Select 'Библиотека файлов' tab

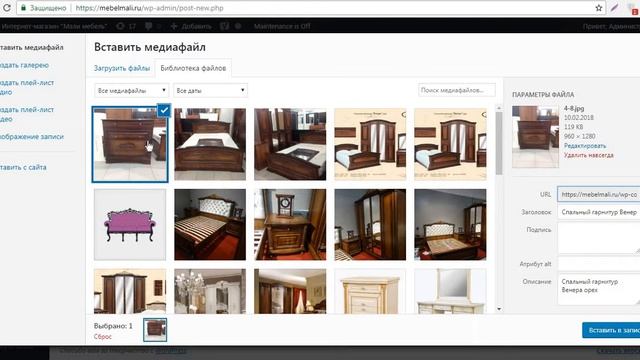[x=193, y=68]
